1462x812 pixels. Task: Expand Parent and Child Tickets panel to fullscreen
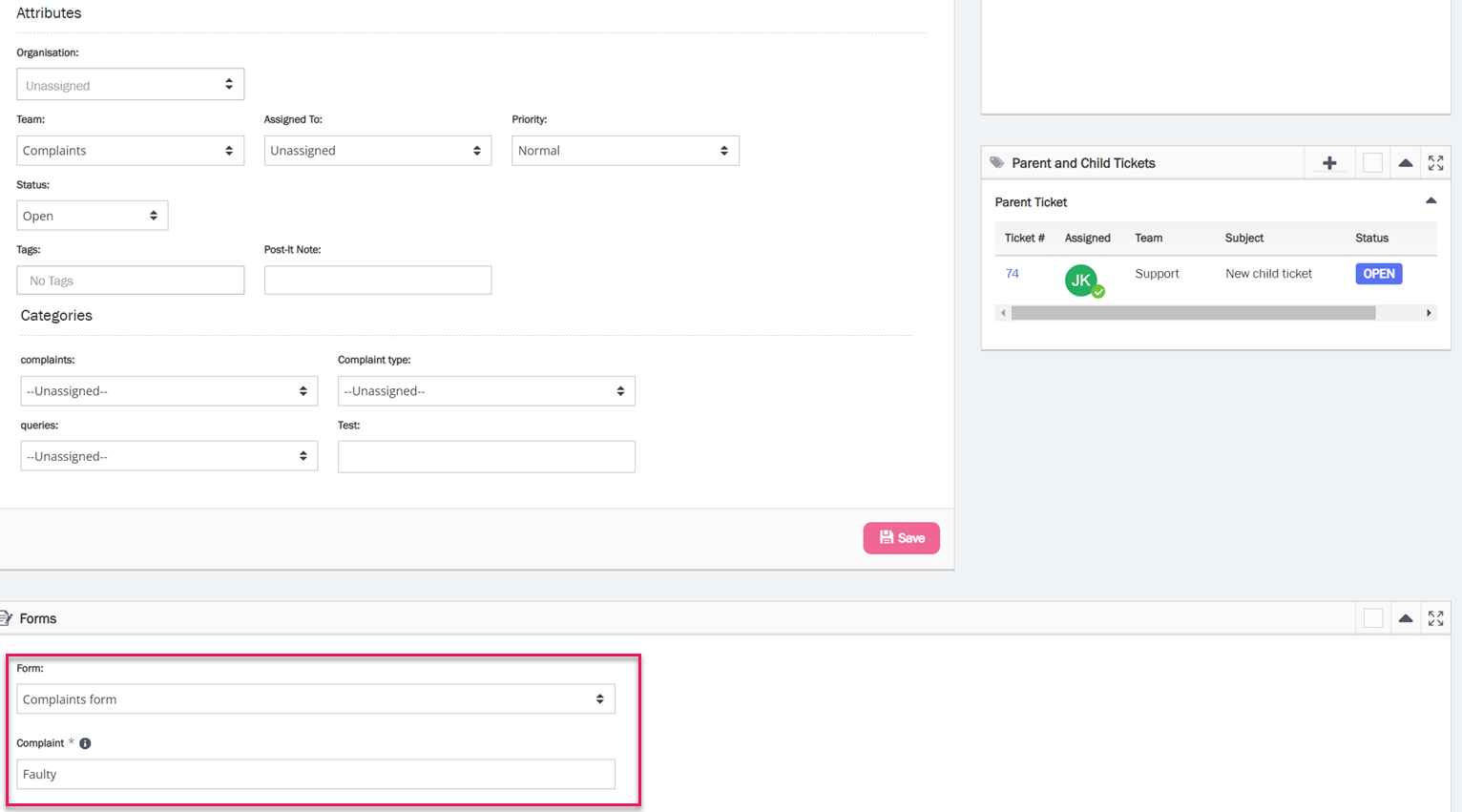point(1435,163)
